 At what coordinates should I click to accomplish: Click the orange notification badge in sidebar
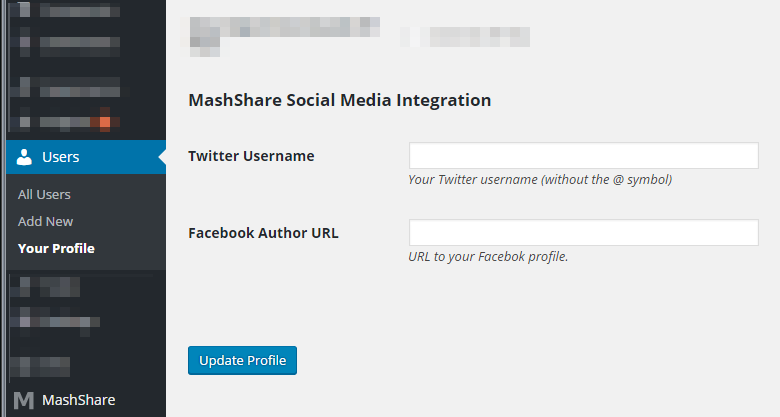click(100, 123)
